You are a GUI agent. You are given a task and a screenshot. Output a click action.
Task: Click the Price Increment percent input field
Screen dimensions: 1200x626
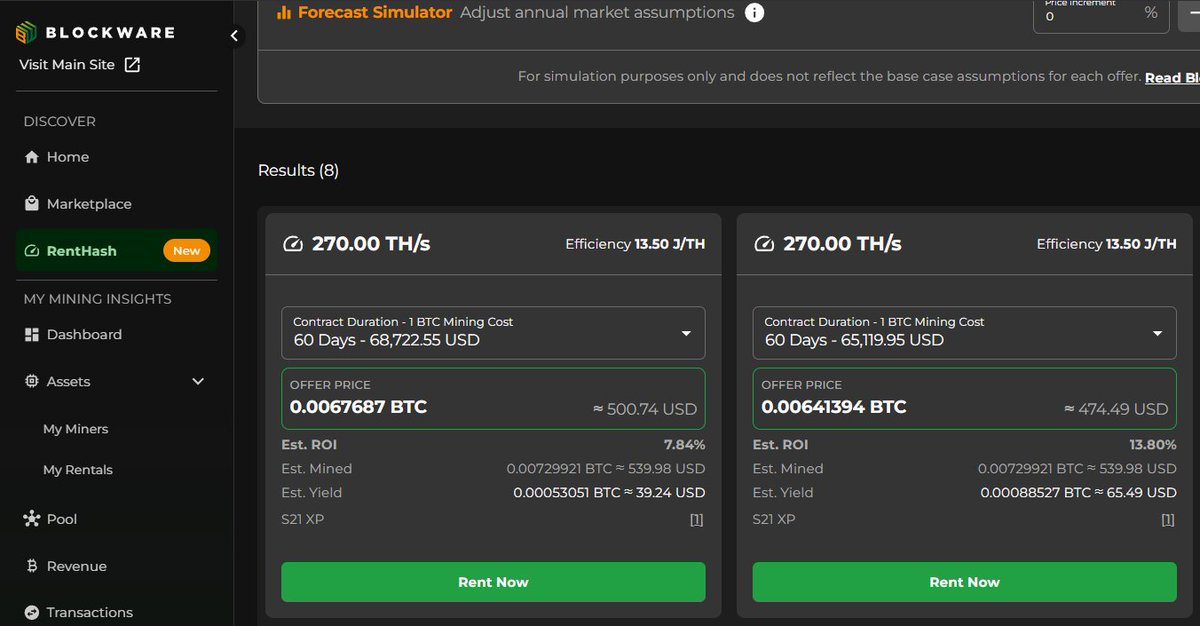pyautogui.click(x=1101, y=14)
